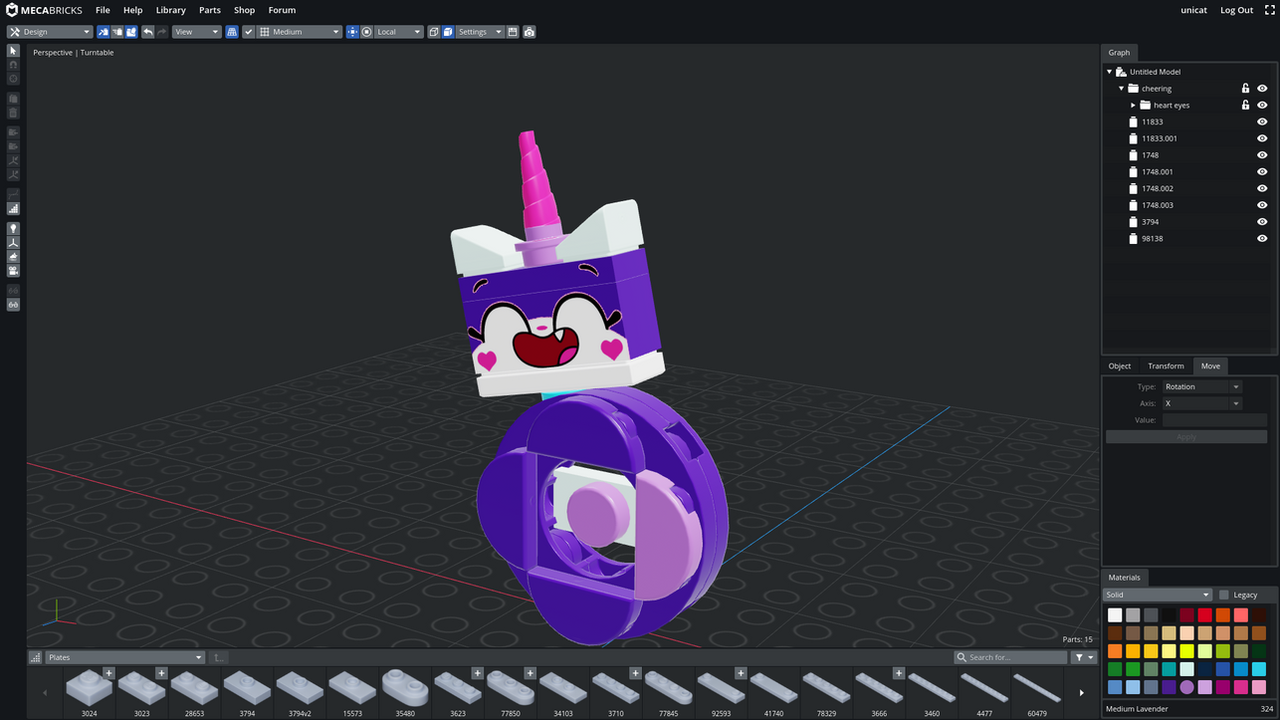The width and height of the screenshot is (1280, 720).
Task: Open the Solid material type dropdown
Action: (x=1157, y=595)
